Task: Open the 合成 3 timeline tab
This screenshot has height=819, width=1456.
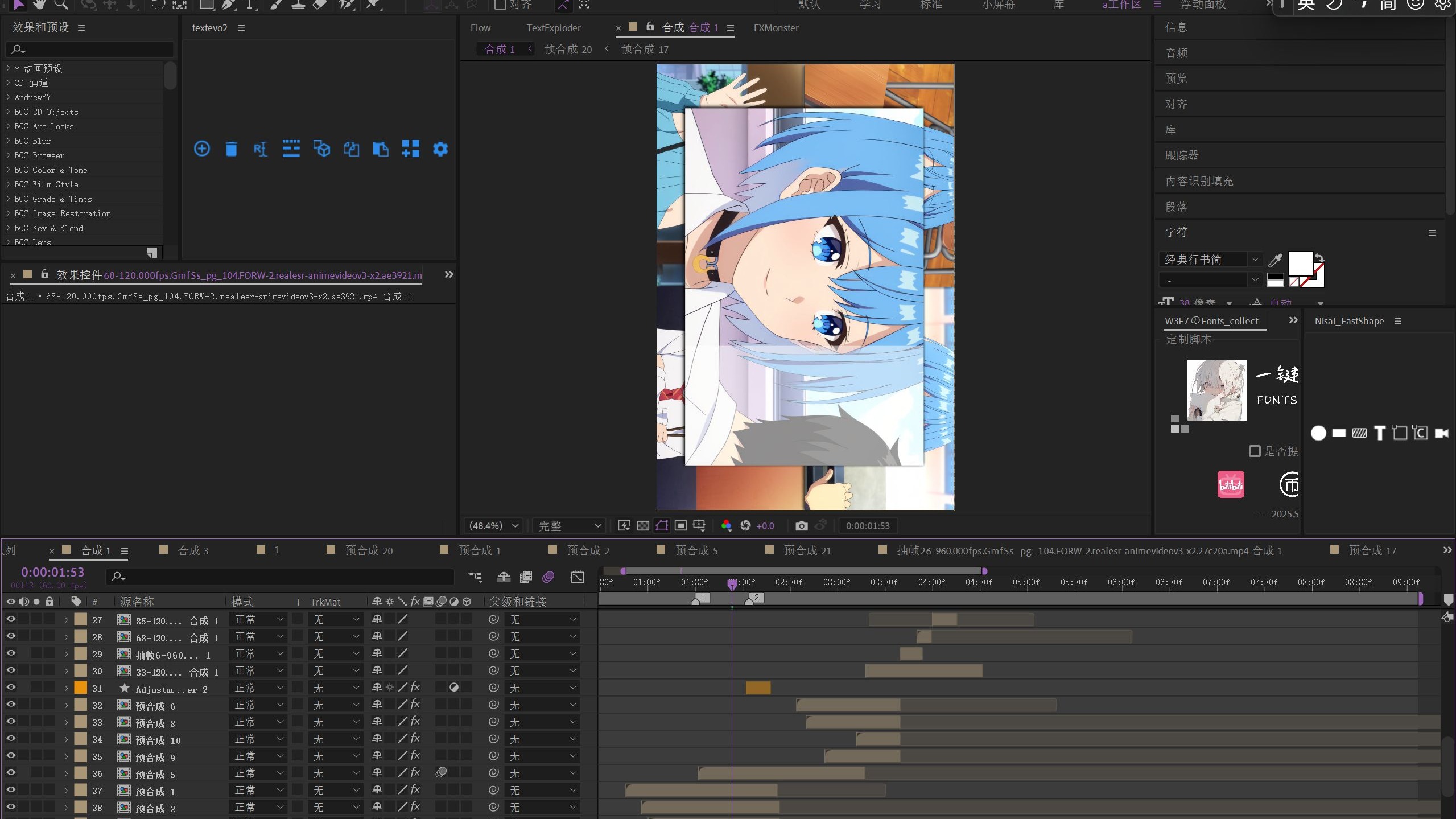Action: pyautogui.click(x=193, y=550)
